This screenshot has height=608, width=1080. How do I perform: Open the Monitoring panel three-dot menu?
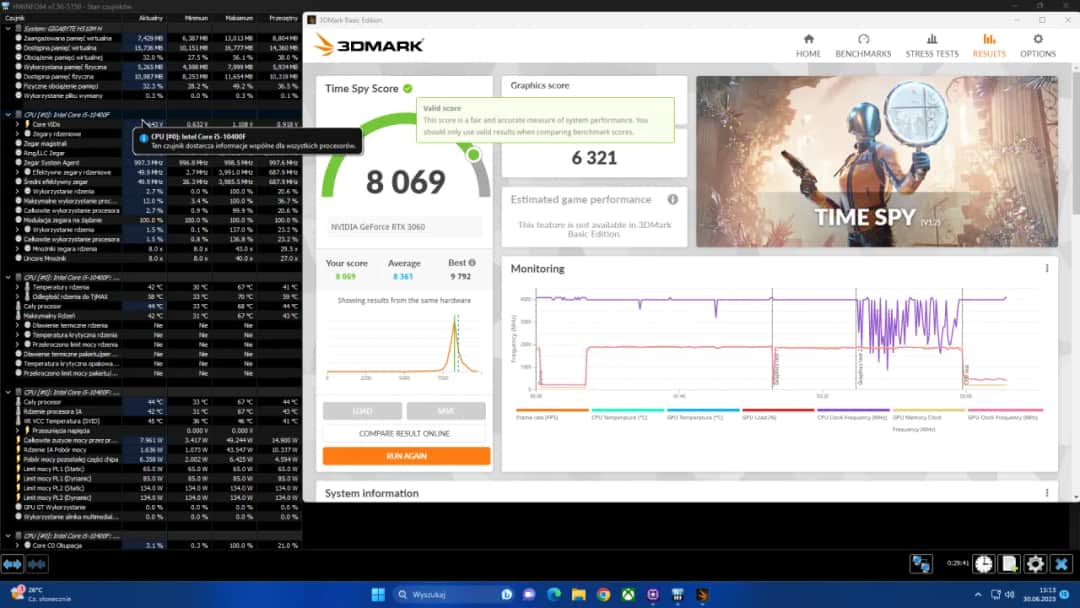click(x=1047, y=268)
